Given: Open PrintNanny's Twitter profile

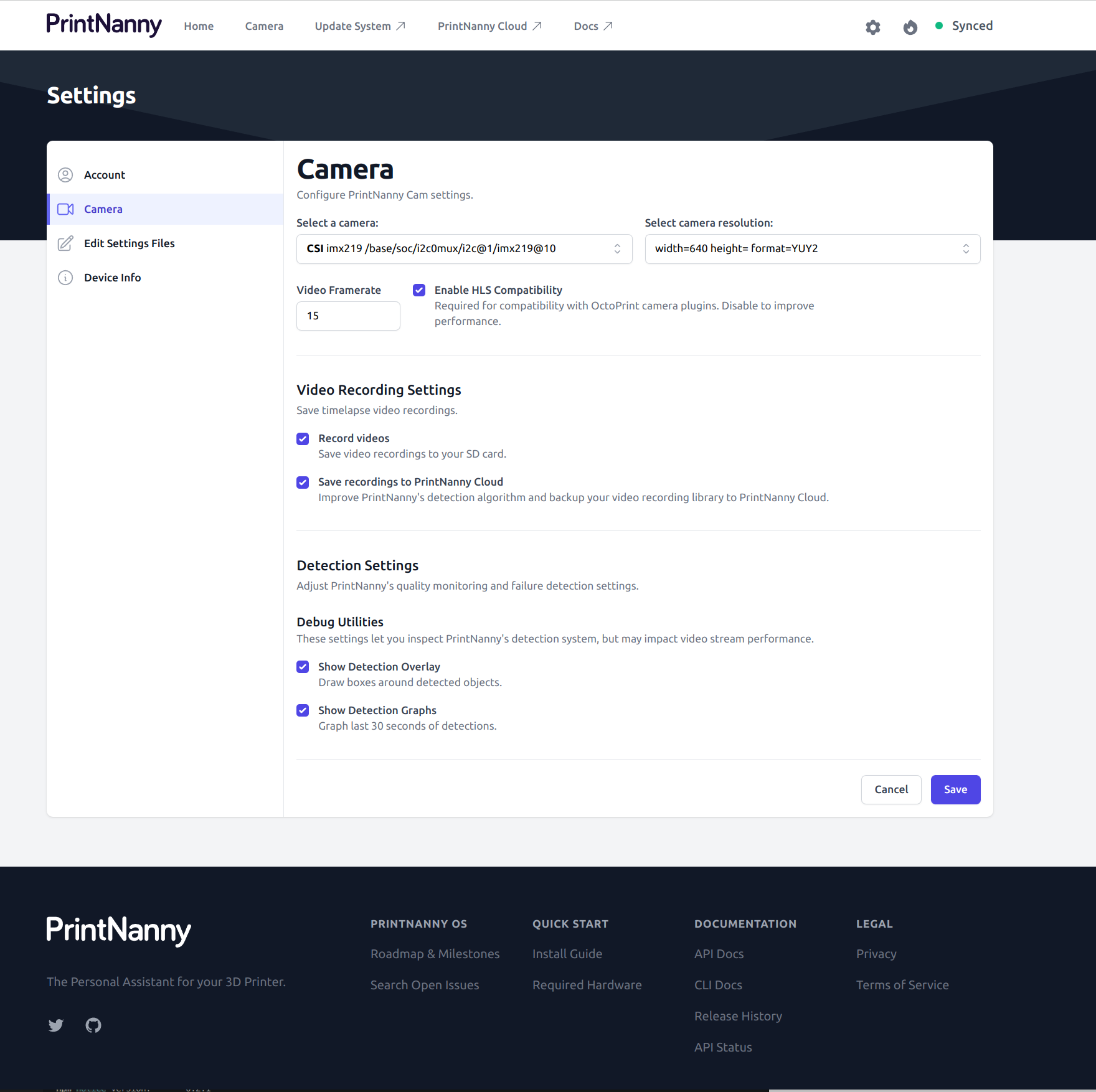Looking at the screenshot, I should (x=55, y=1025).
